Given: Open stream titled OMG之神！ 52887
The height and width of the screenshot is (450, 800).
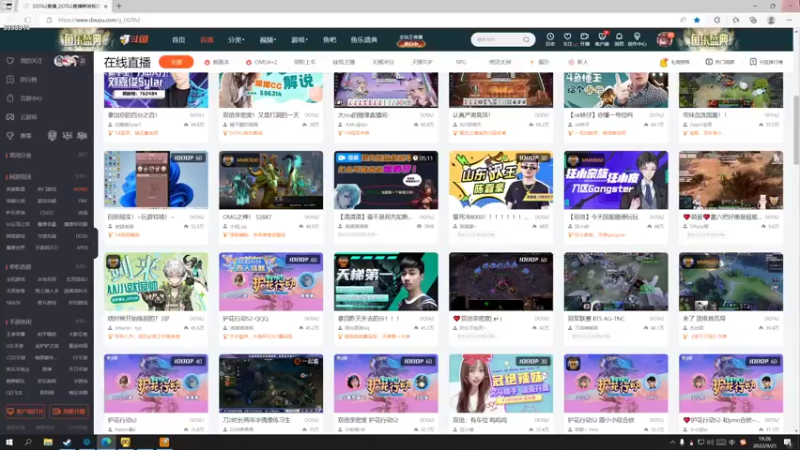Looking at the screenshot, I should click(x=247, y=217).
